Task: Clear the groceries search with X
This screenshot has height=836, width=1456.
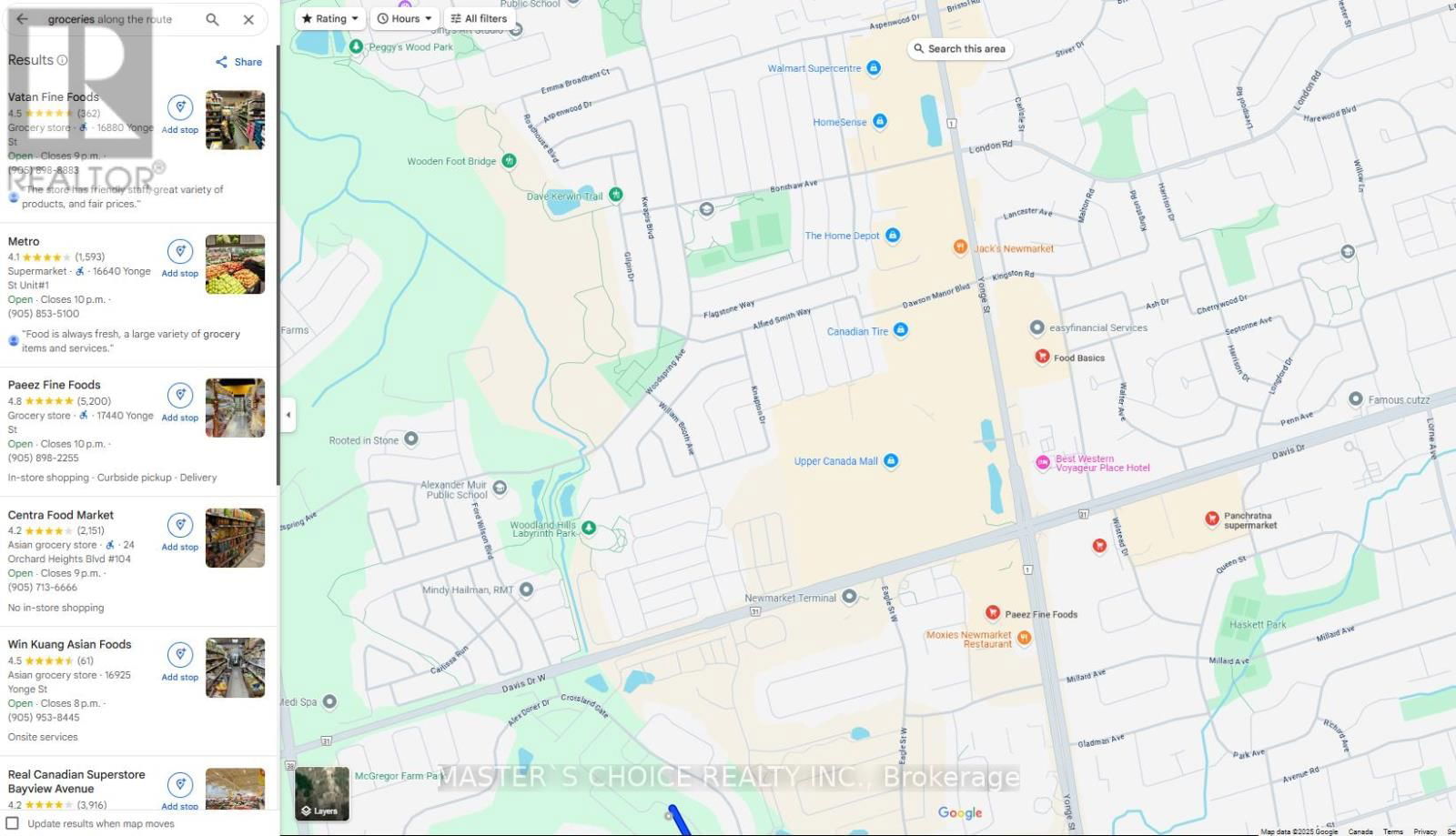Action: coord(248,19)
